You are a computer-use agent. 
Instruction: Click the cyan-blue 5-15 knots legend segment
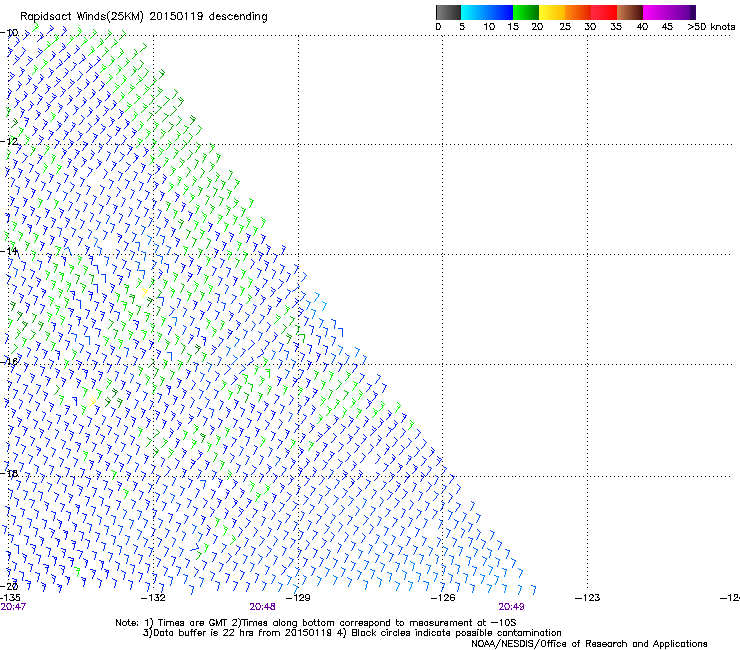[487, 12]
